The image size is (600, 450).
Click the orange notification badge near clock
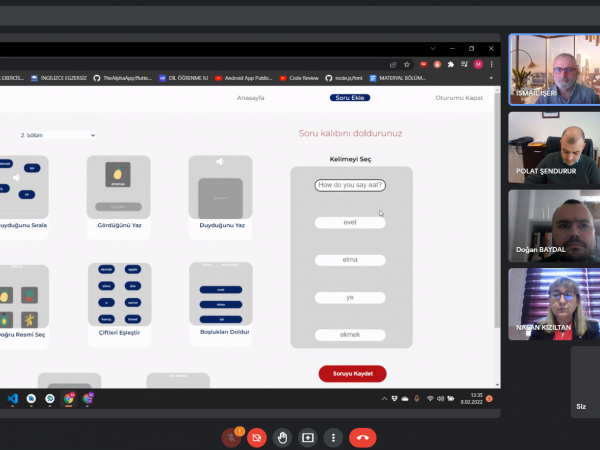489,399
